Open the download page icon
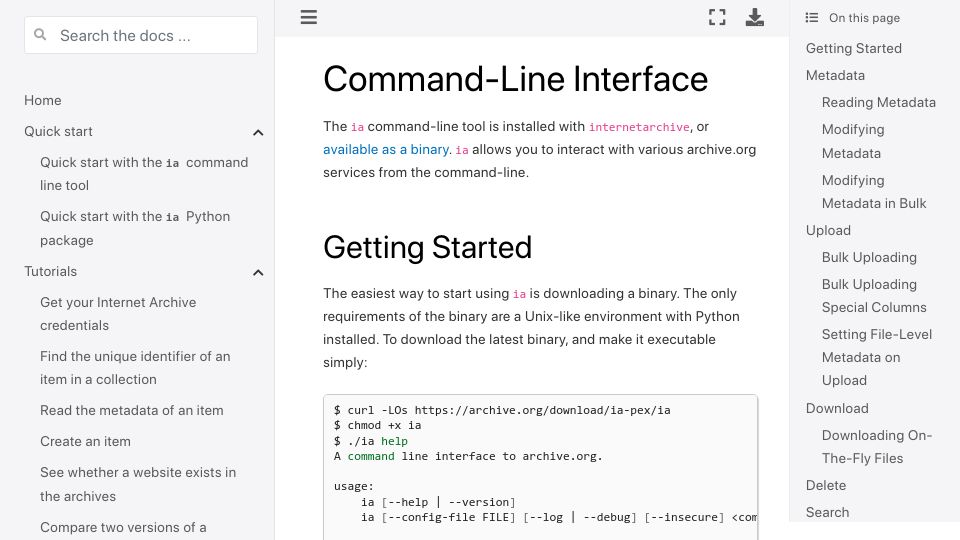This screenshot has width=960, height=540. tap(754, 17)
